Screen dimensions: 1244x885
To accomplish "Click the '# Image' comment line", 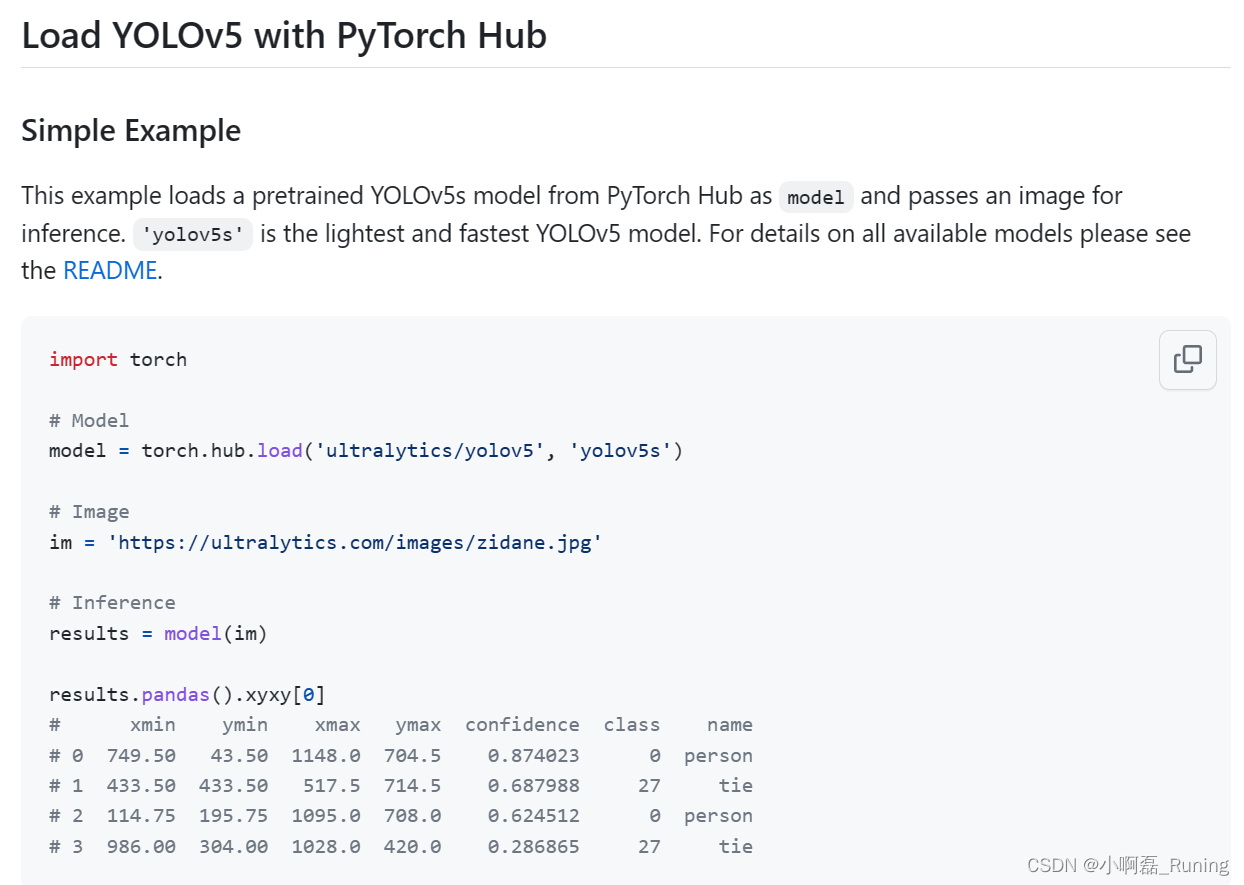I will (x=89, y=511).
